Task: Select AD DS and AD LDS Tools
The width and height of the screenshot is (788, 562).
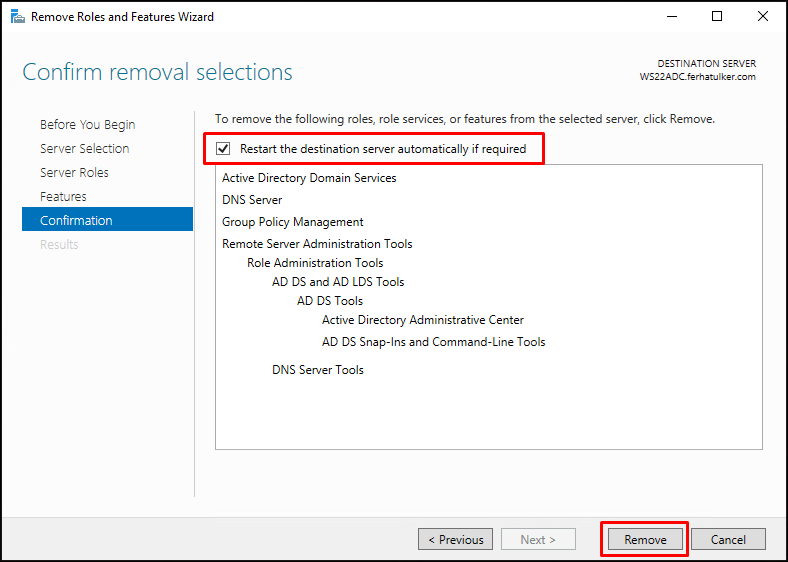Action: pos(338,282)
